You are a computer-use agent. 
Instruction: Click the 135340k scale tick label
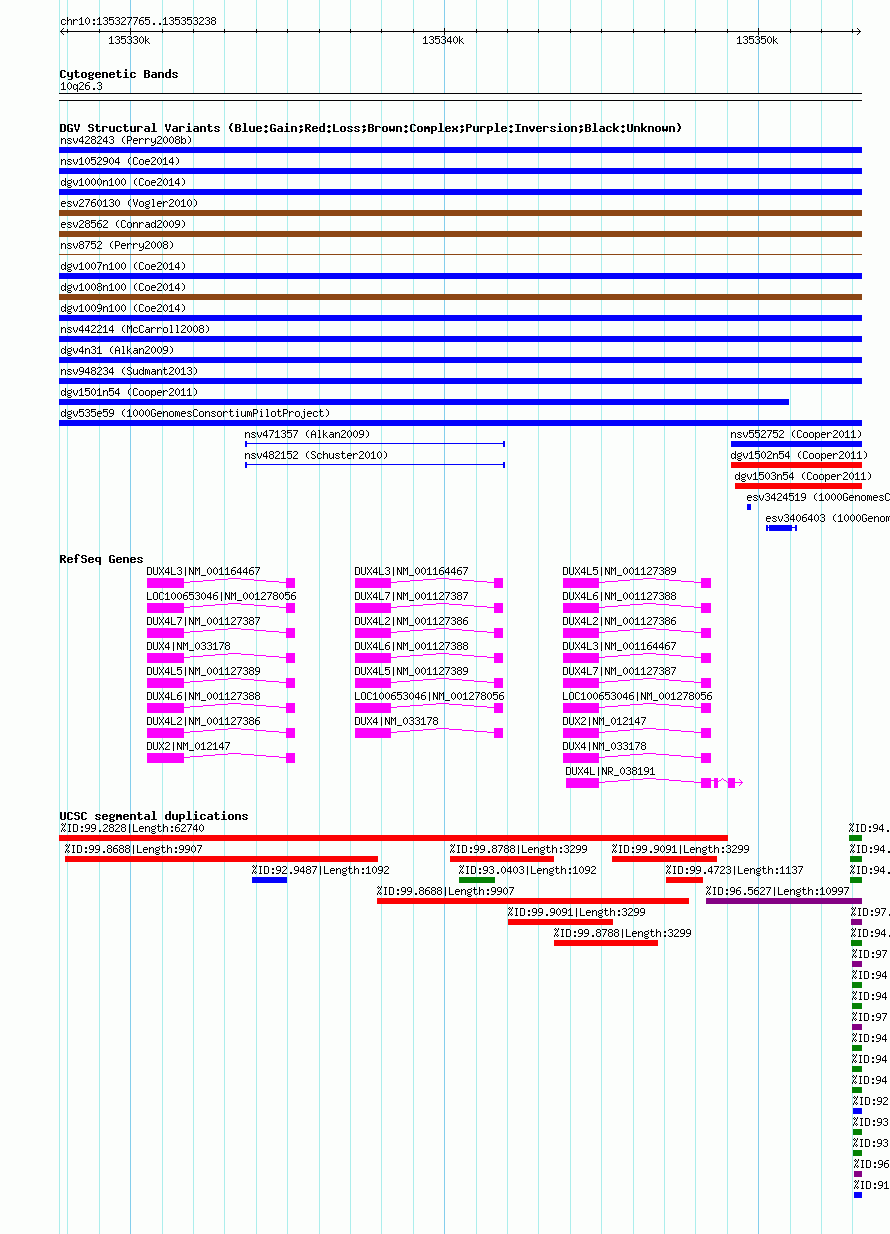pos(443,41)
